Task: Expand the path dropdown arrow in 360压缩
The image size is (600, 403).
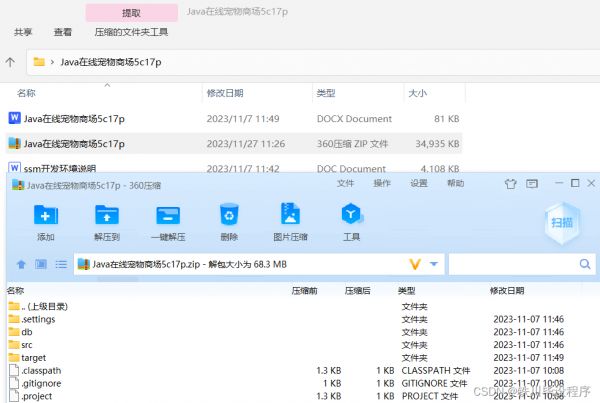Action: pyautogui.click(x=434, y=264)
